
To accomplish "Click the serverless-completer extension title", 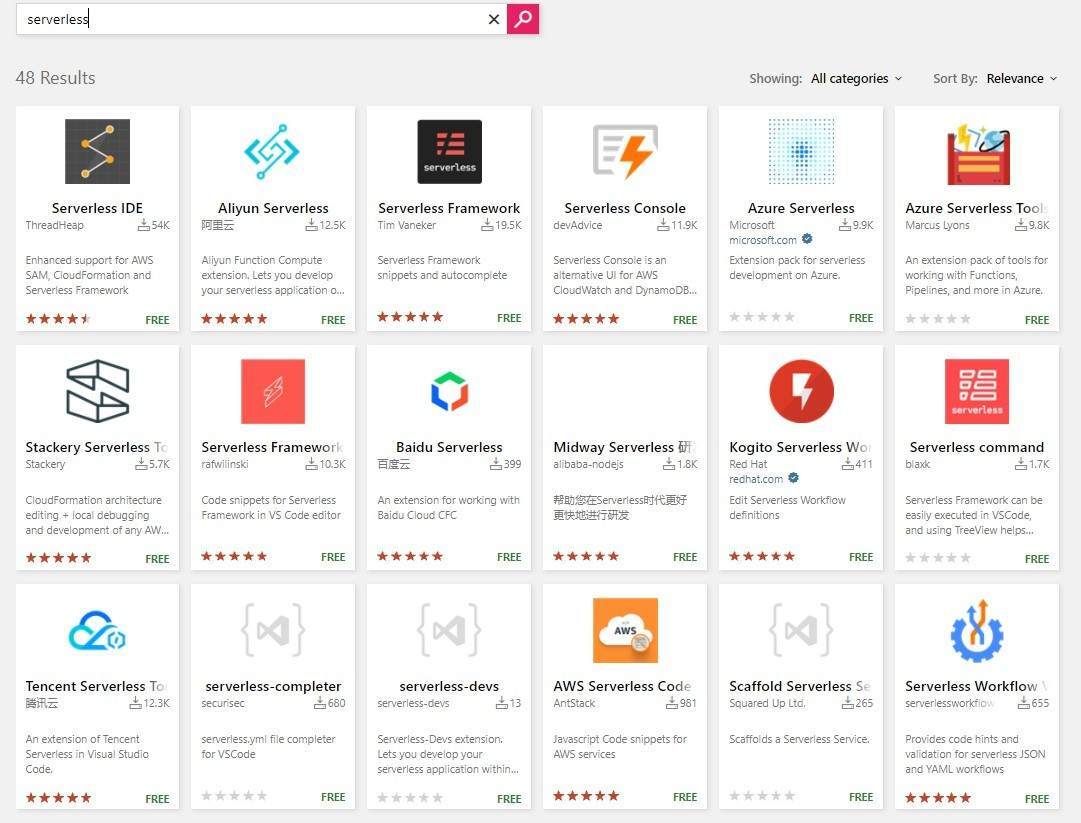I will 273,686.
